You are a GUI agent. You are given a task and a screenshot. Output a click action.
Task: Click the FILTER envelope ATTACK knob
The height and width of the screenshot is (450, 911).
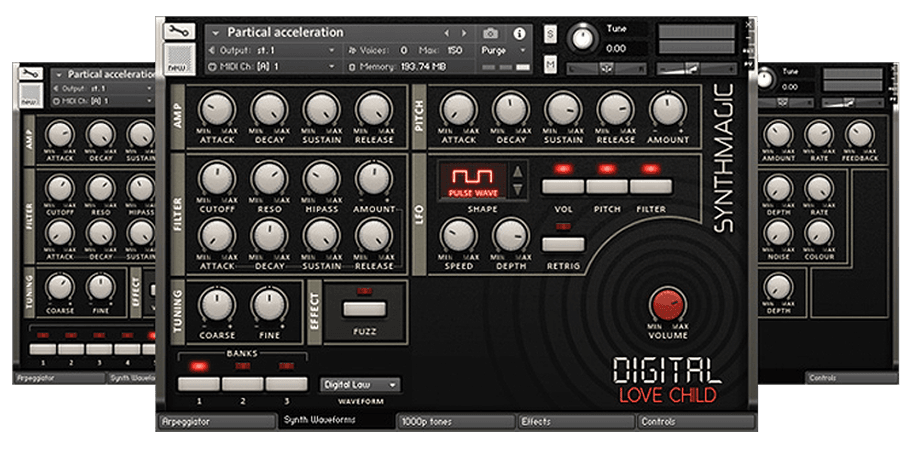click(217, 235)
